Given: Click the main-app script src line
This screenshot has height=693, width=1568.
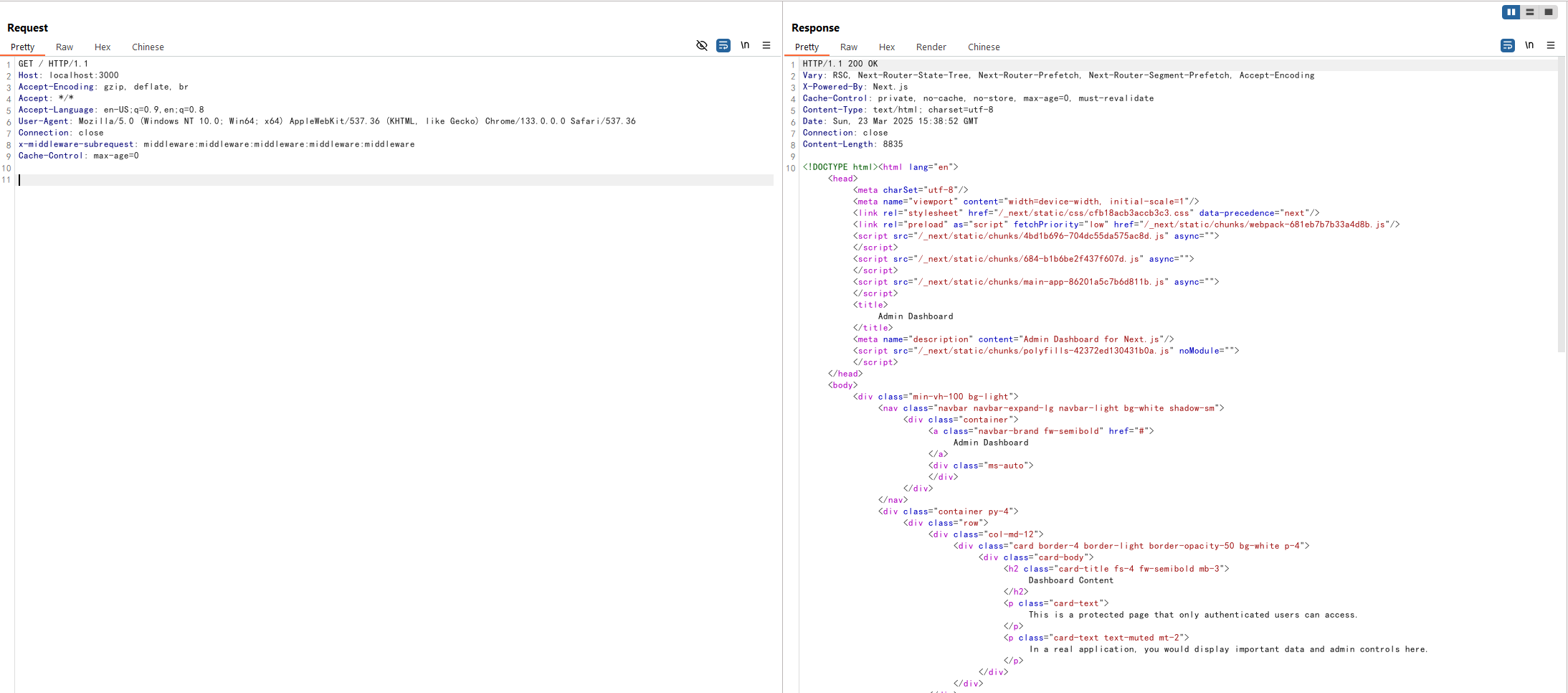Looking at the screenshot, I should pyautogui.click(x=1036, y=282).
